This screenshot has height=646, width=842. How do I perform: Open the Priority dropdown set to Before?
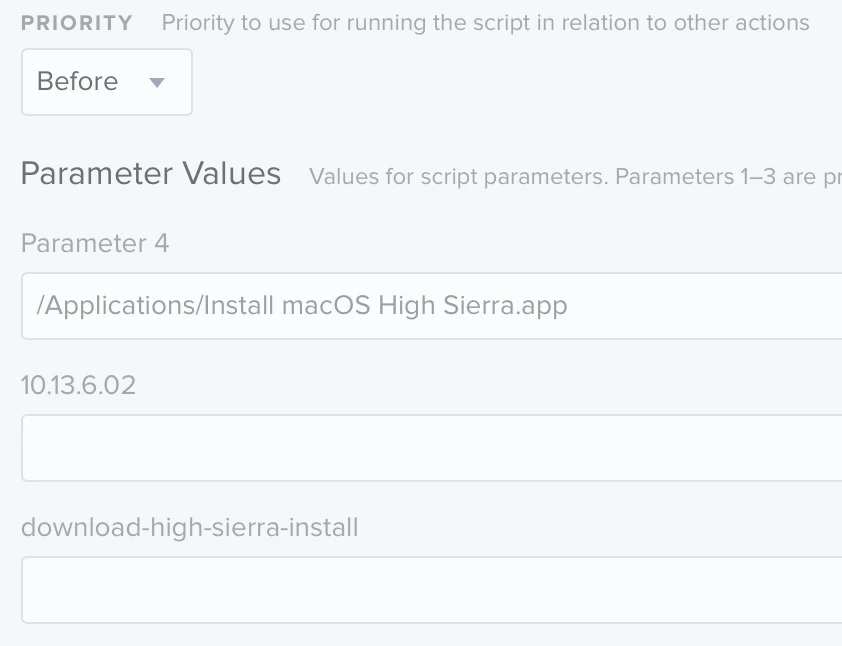point(106,82)
